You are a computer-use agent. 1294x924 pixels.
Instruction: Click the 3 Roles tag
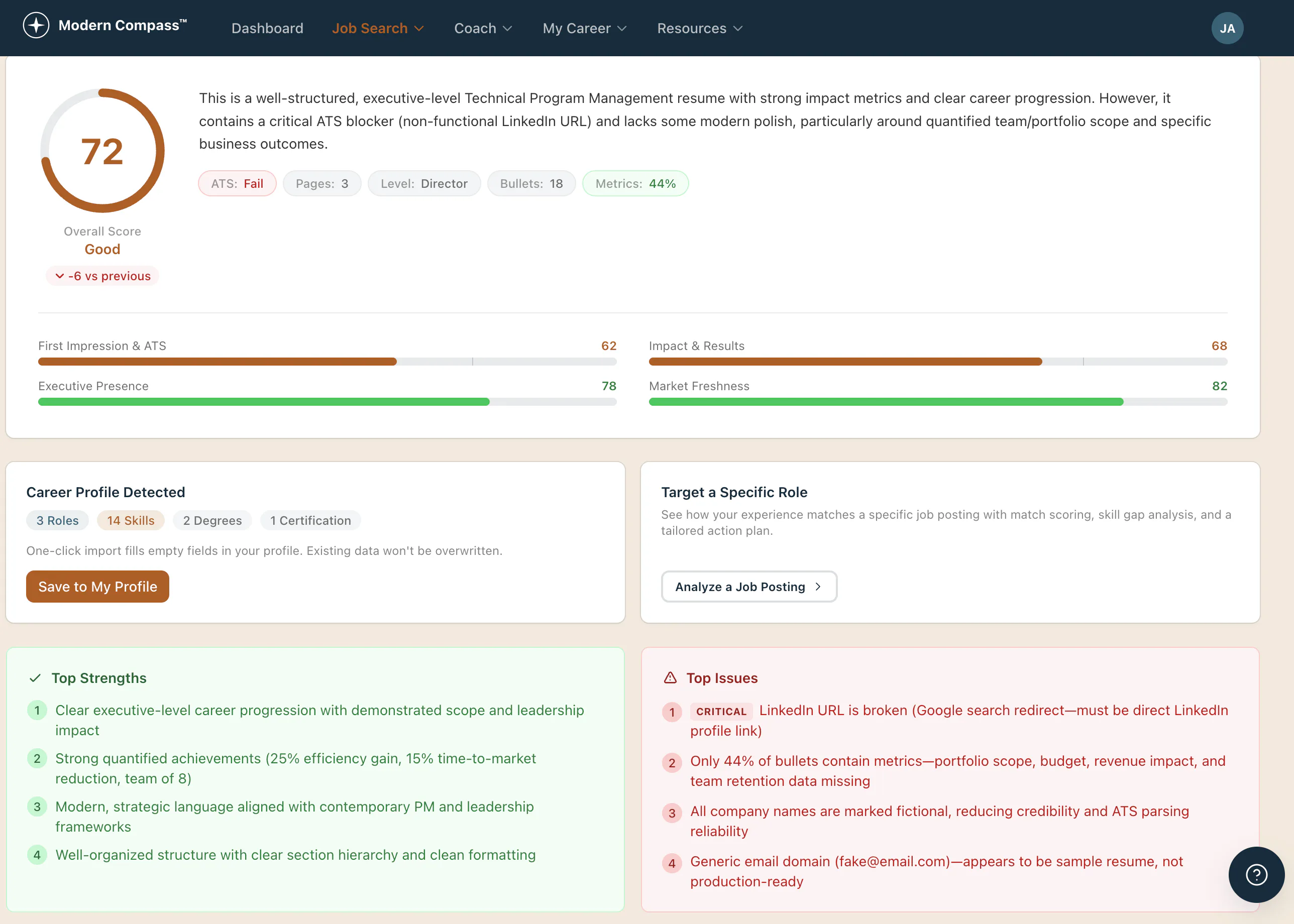pyautogui.click(x=57, y=520)
